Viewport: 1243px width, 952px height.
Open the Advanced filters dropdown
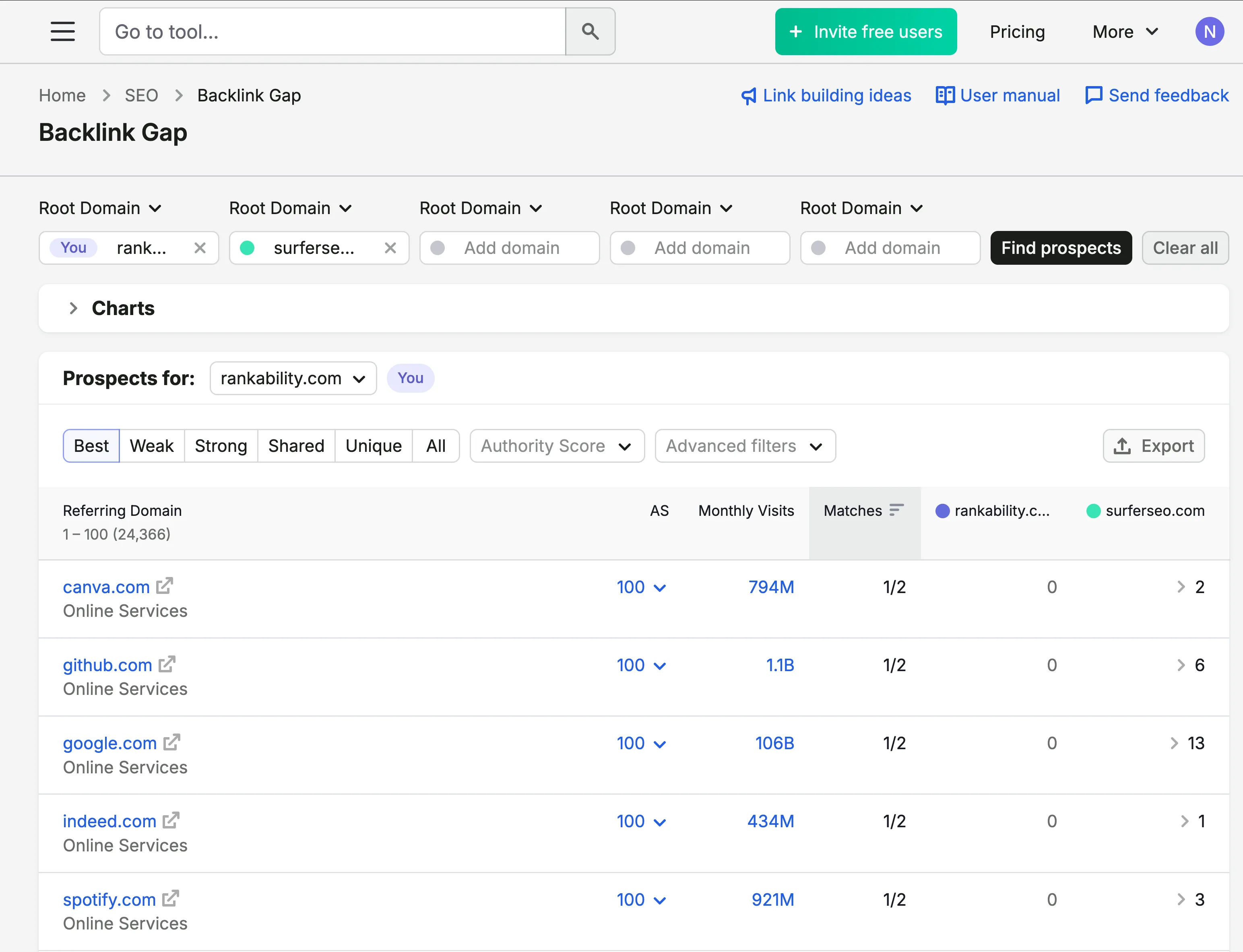tap(745, 446)
